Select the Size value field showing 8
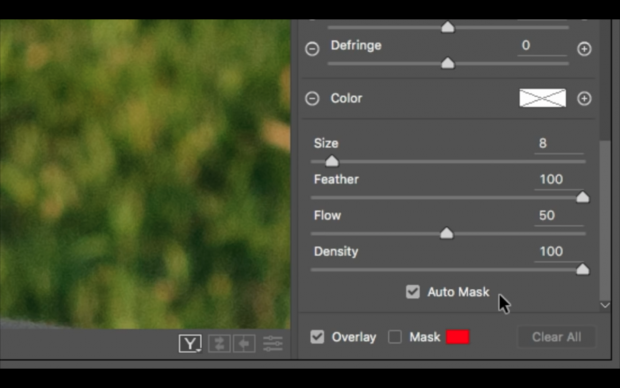The image size is (620, 388). pos(558,144)
